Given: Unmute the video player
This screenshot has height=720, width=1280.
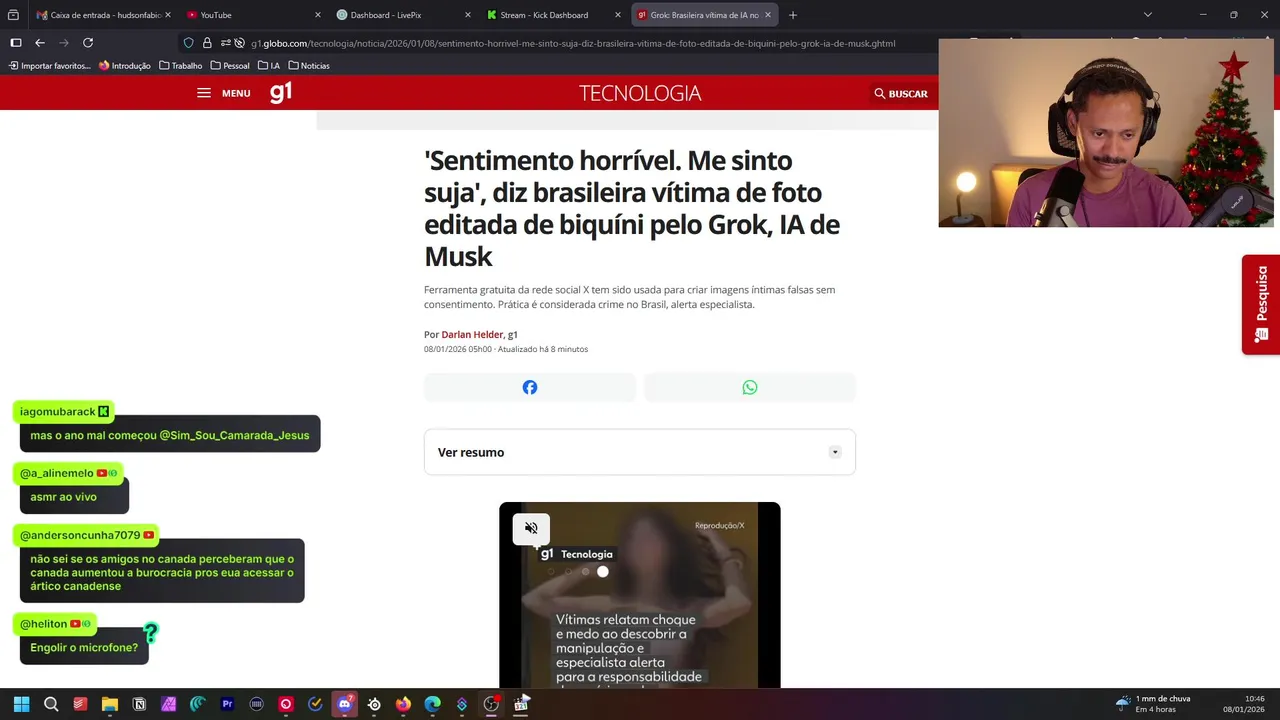Looking at the screenshot, I should click(x=531, y=528).
